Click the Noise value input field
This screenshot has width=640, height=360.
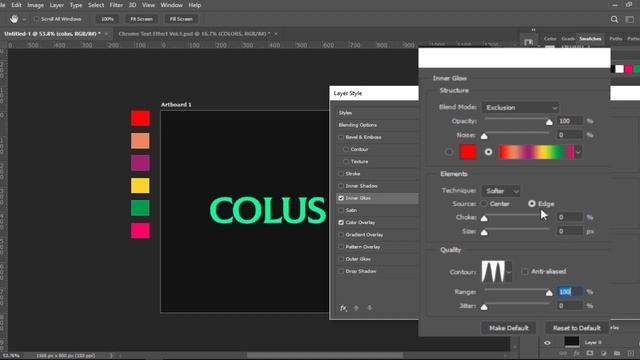point(569,135)
